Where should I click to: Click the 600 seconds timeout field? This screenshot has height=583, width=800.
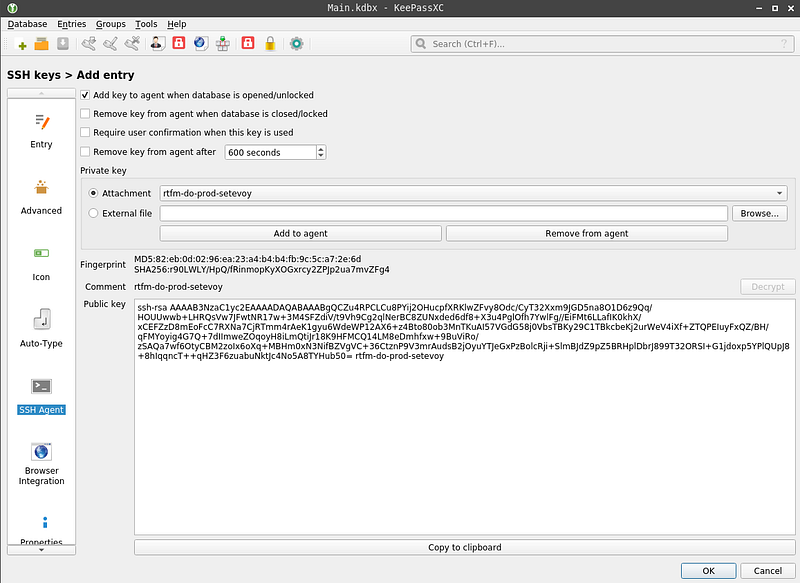coord(270,153)
